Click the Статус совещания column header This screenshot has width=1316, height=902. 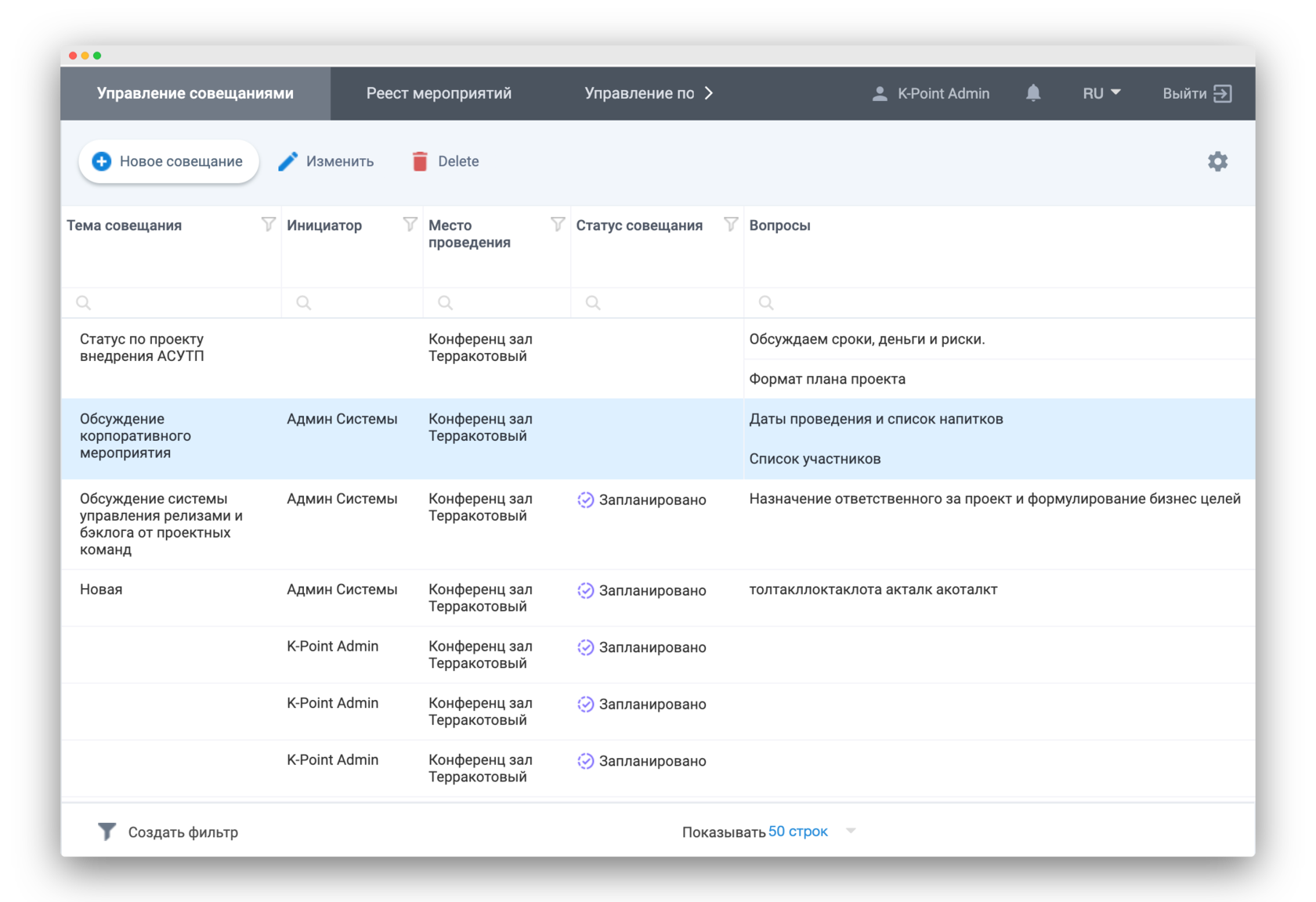[639, 225]
